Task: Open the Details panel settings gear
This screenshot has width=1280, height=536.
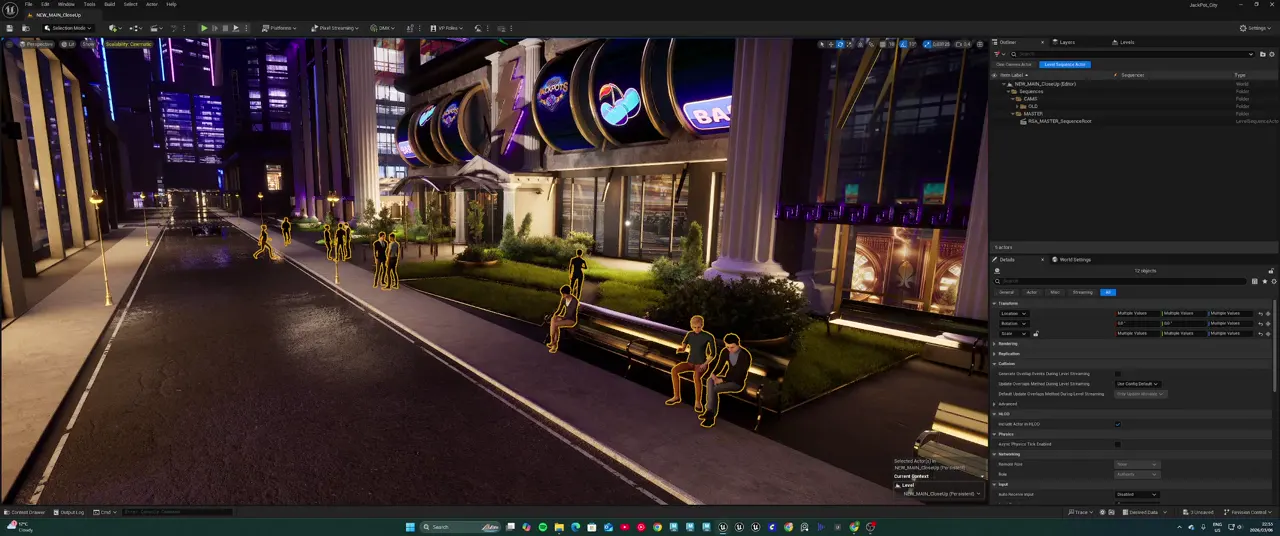Action: [1272, 281]
